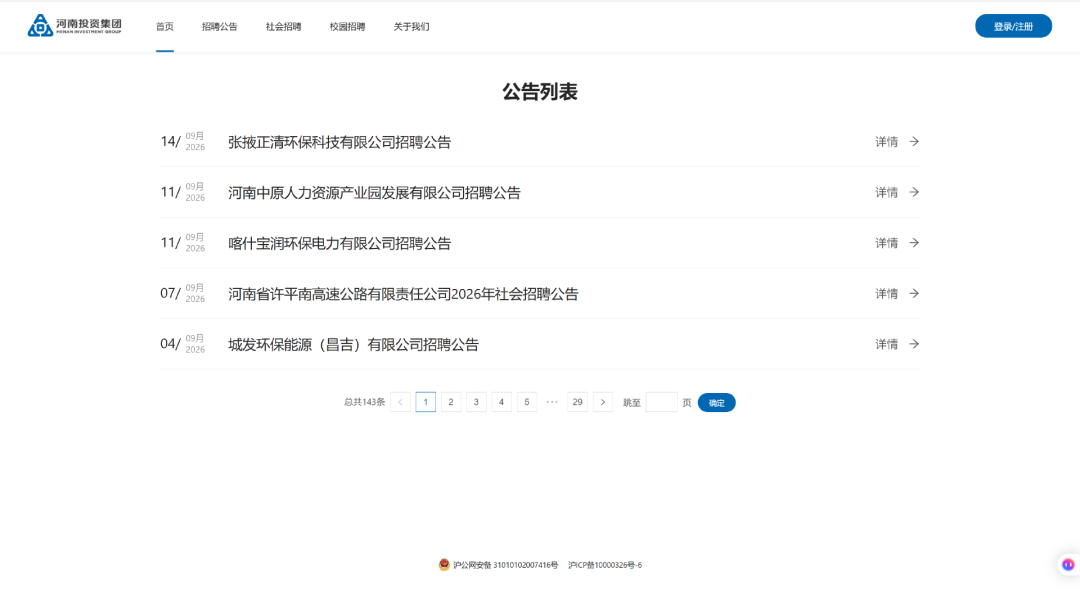
Task: Focus the 跳至 page number input
Action: 661,402
